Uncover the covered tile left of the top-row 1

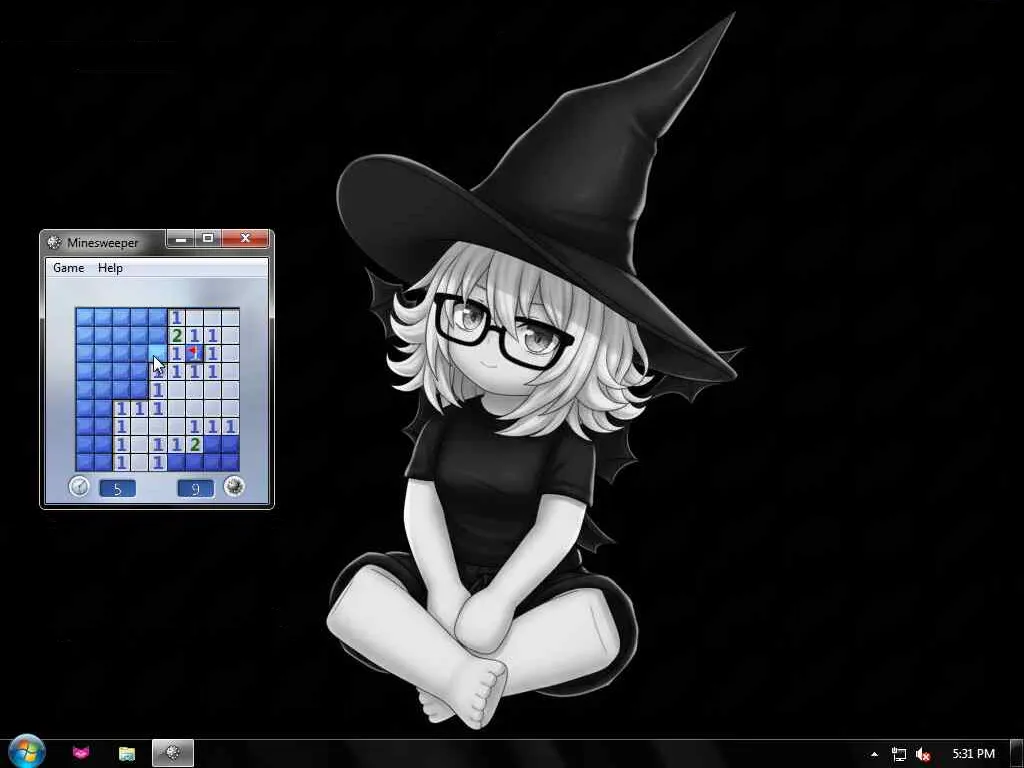tap(157, 317)
